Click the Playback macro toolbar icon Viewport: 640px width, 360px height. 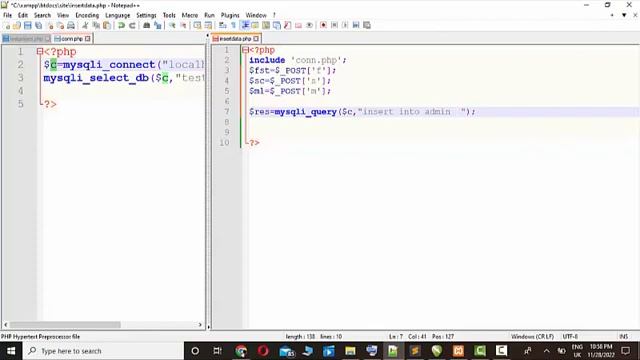pyautogui.click(x=345, y=25)
